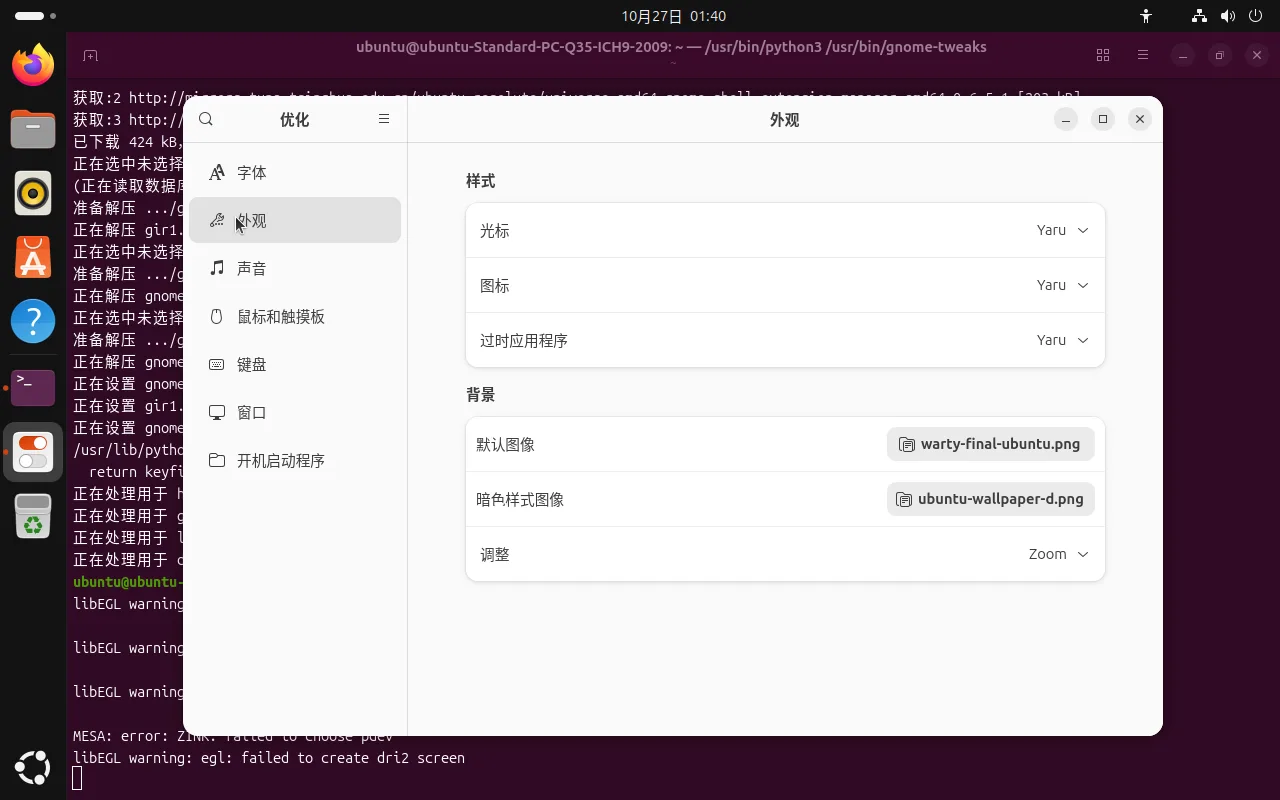Open the 调整 Zoom dropdown
The width and height of the screenshot is (1280, 800).
click(785, 554)
